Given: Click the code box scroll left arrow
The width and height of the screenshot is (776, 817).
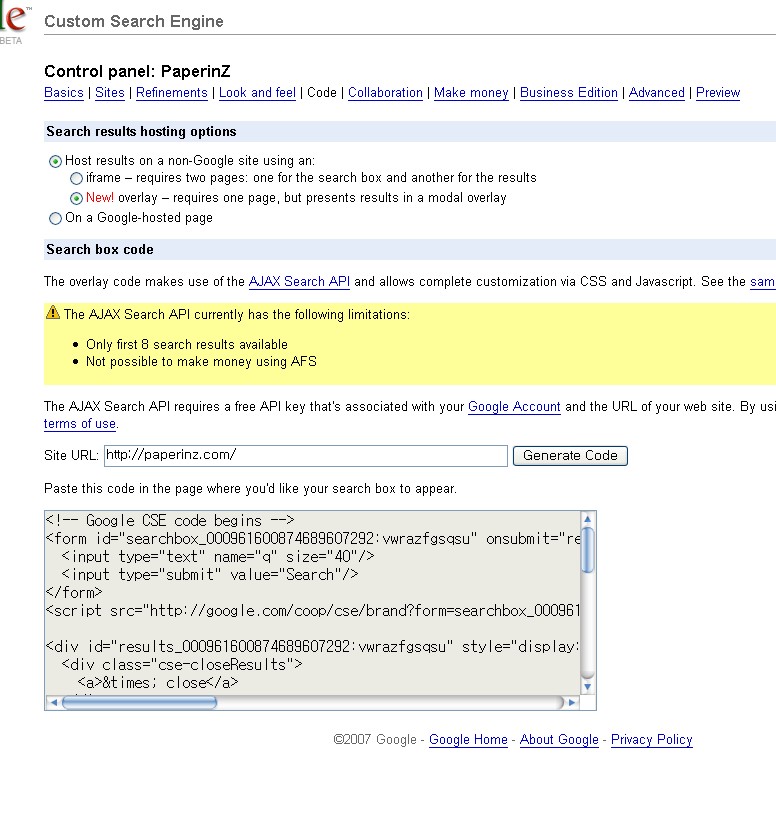Looking at the screenshot, I should coord(54,702).
